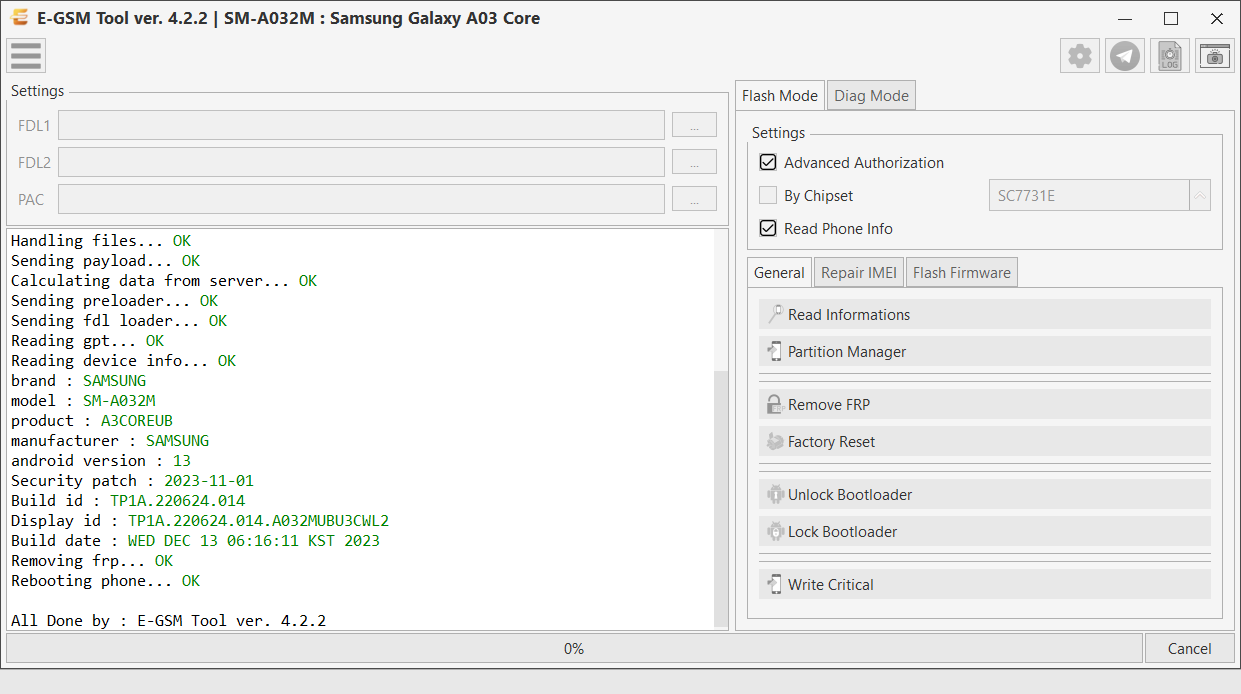Cancel the current operation

click(1190, 648)
